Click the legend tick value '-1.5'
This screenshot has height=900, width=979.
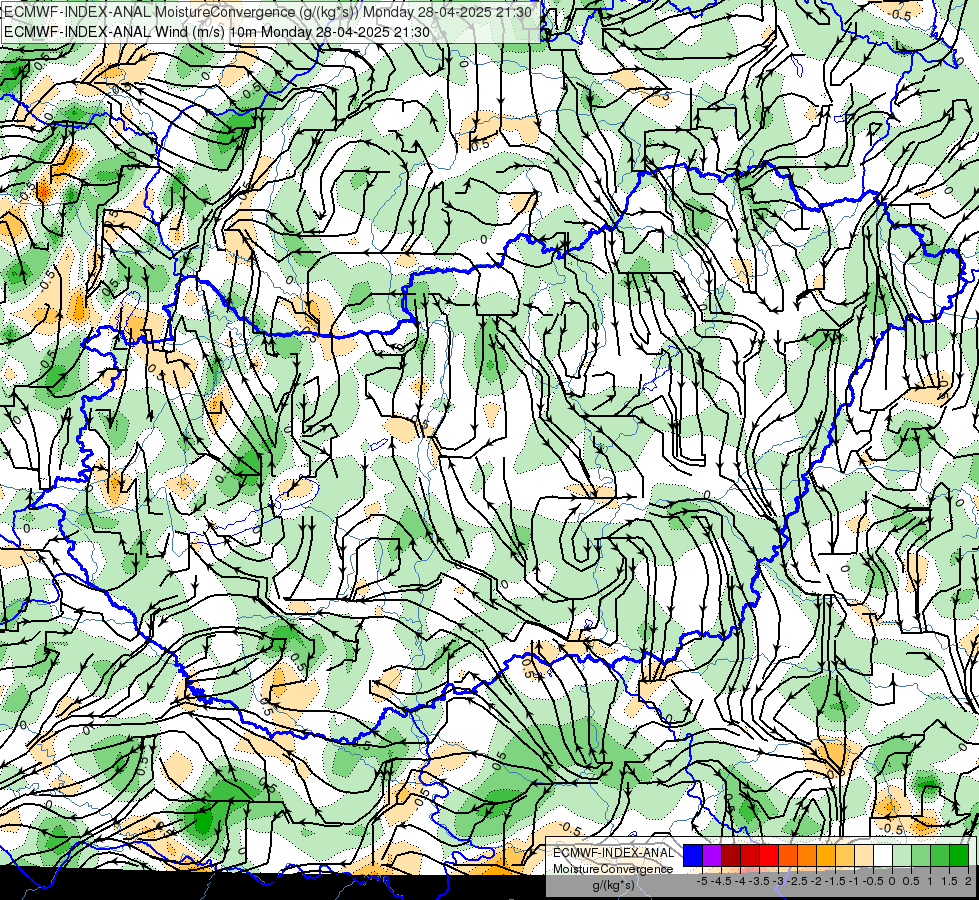click(835, 881)
